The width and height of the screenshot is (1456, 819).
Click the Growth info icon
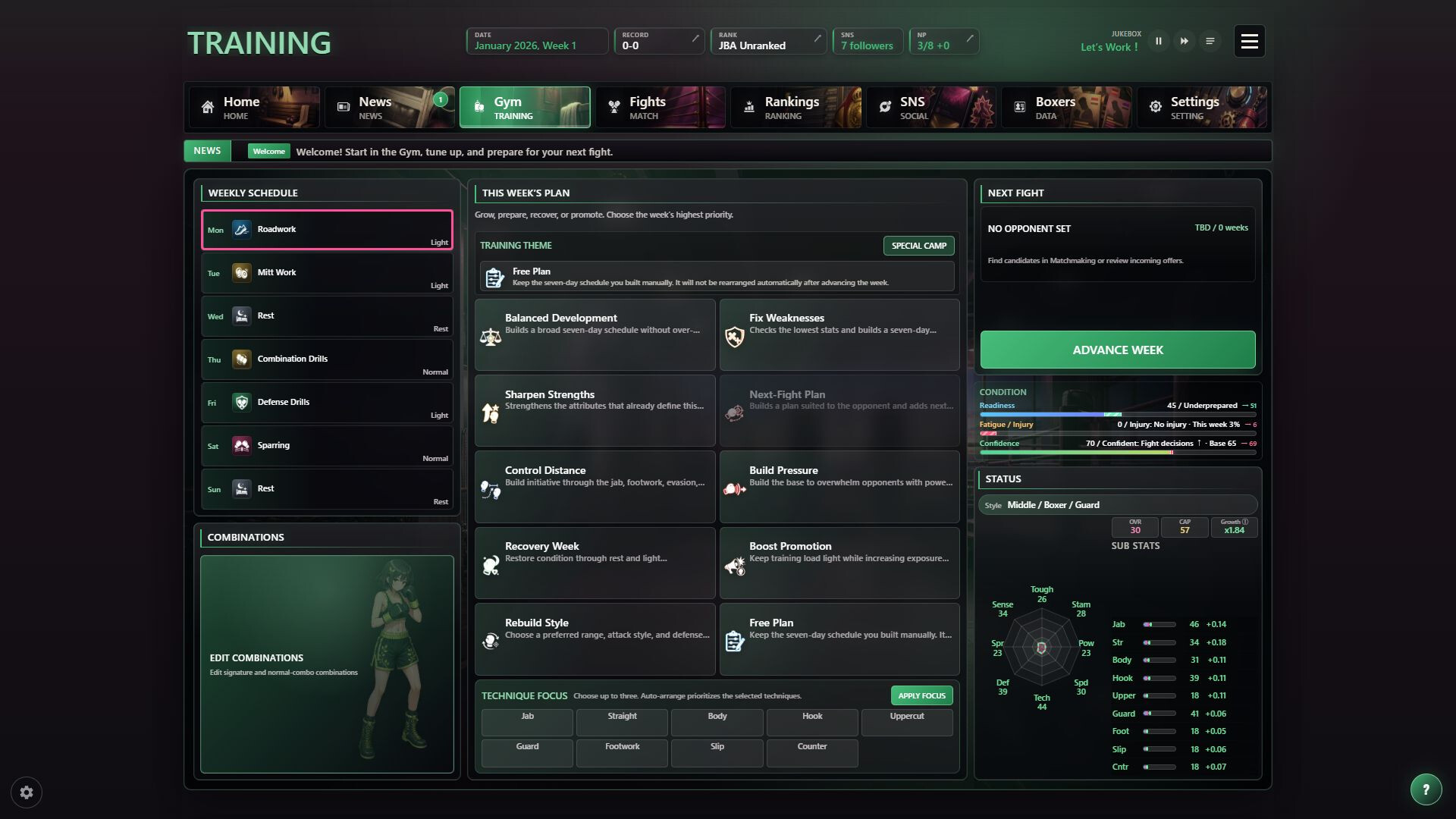click(1244, 522)
